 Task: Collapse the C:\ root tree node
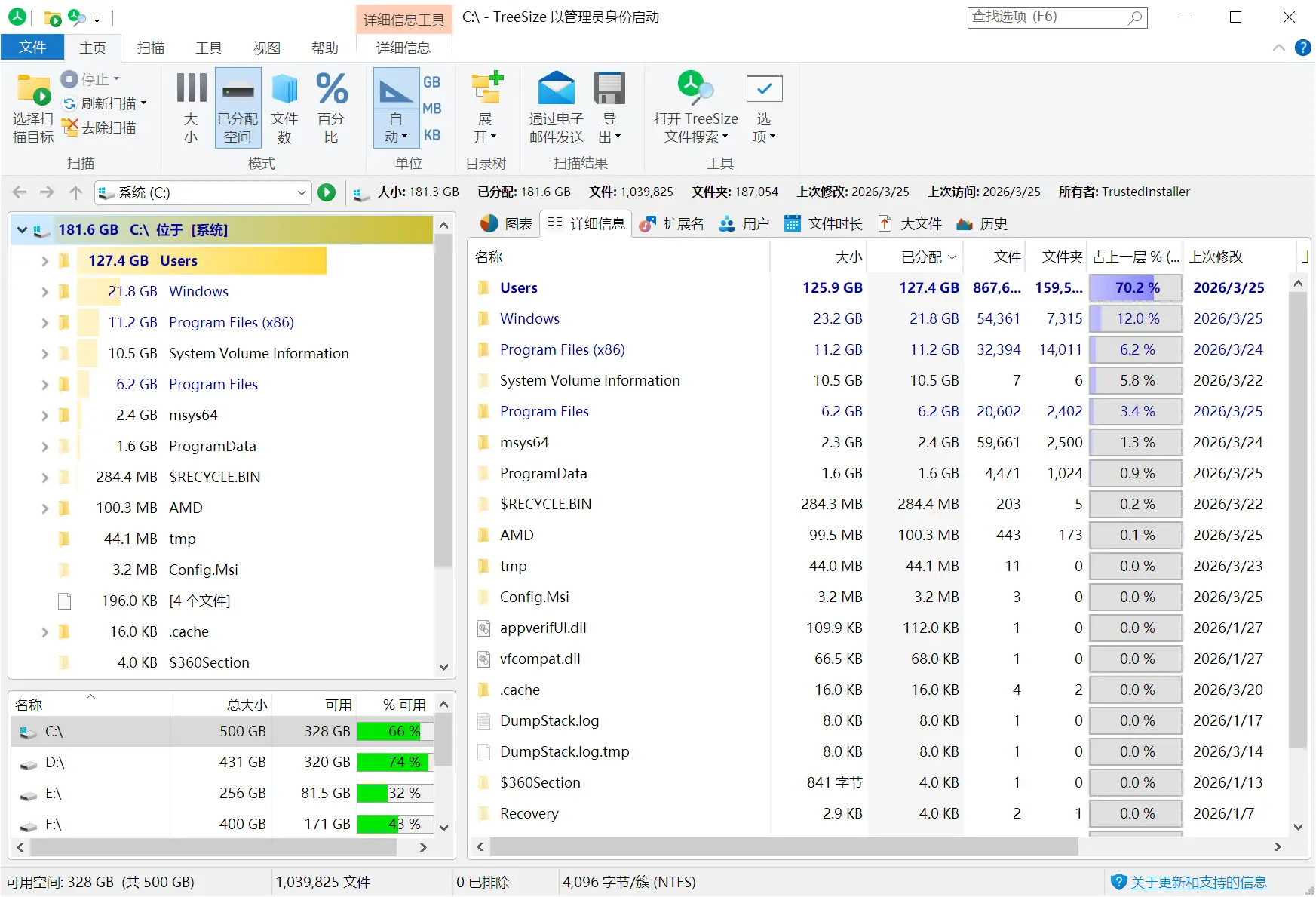(23, 230)
